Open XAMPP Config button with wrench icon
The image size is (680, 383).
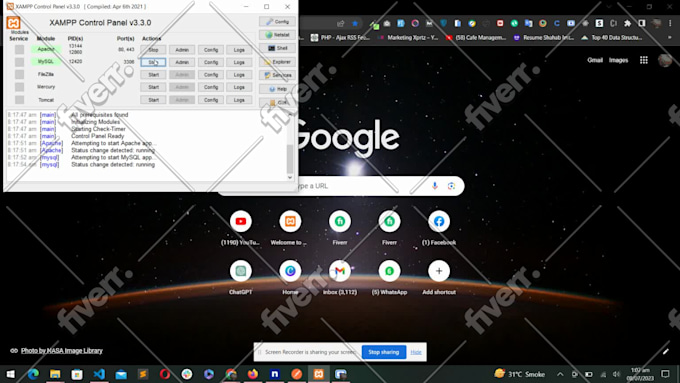(278, 21)
